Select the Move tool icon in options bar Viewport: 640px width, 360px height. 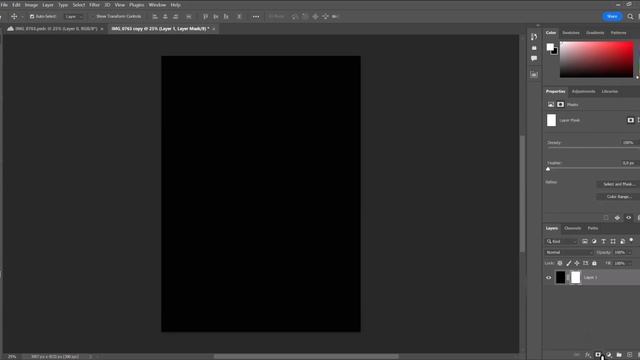pos(14,17)
